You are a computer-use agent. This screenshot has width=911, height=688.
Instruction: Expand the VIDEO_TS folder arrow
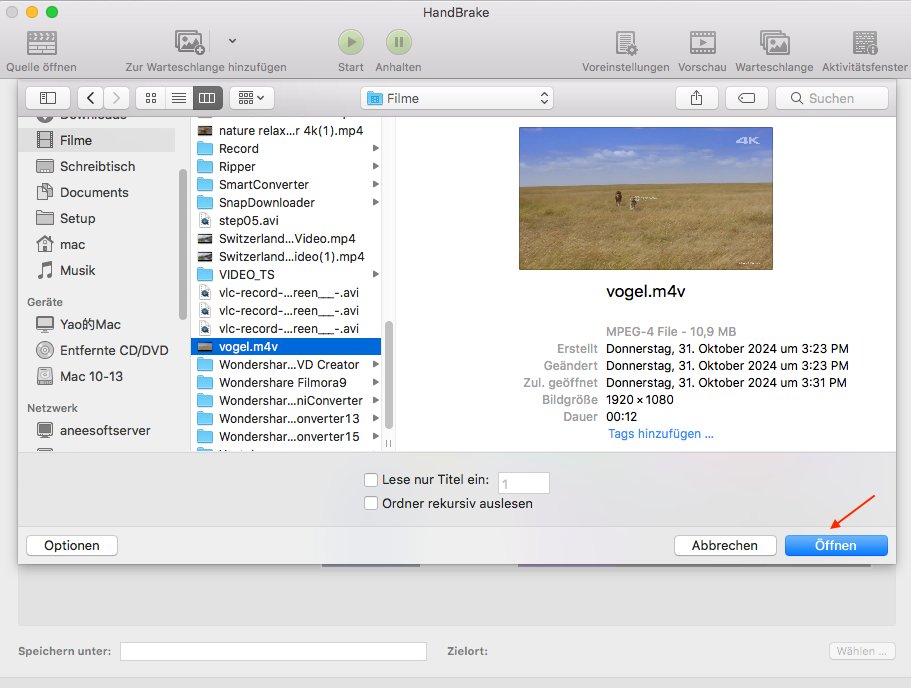coord(375,274)
